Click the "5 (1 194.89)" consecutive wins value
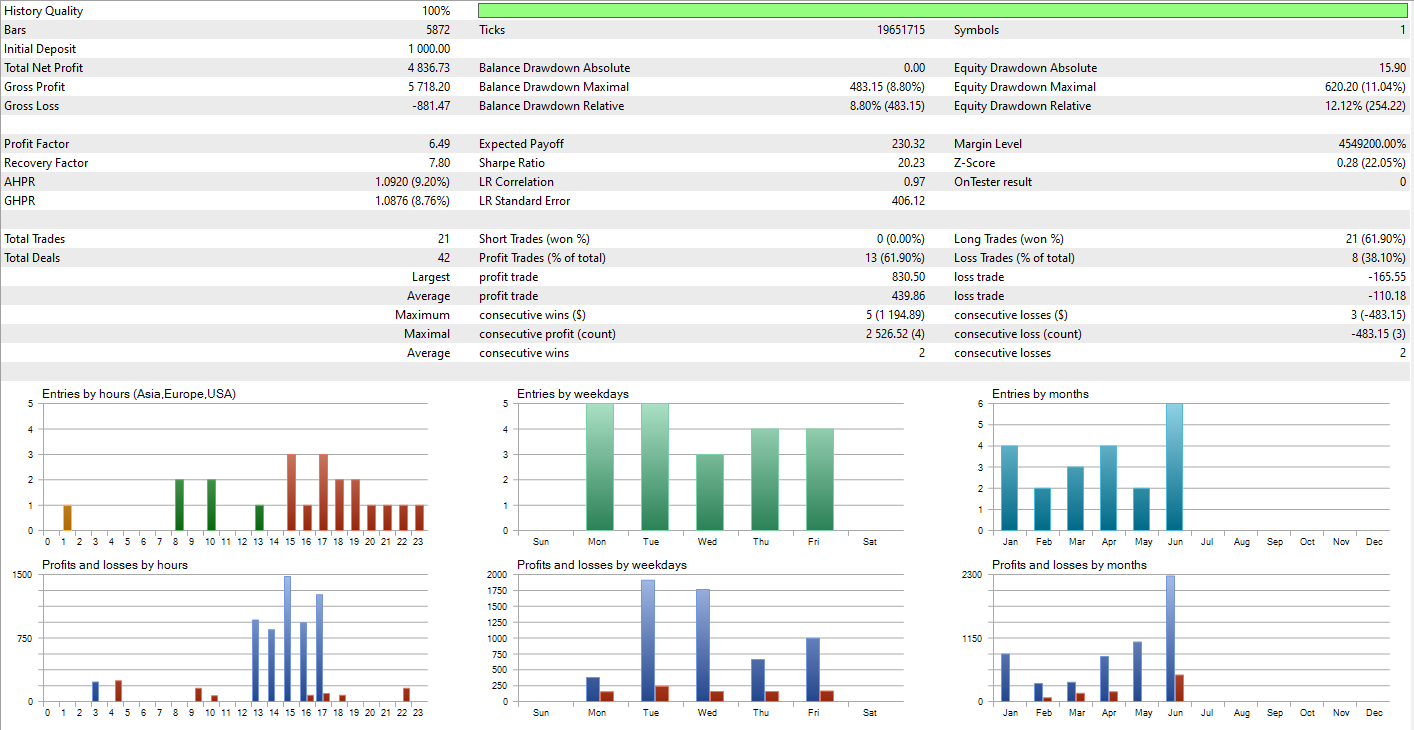The height and width of the screenshot is (730, 1414). pos(895,315)
